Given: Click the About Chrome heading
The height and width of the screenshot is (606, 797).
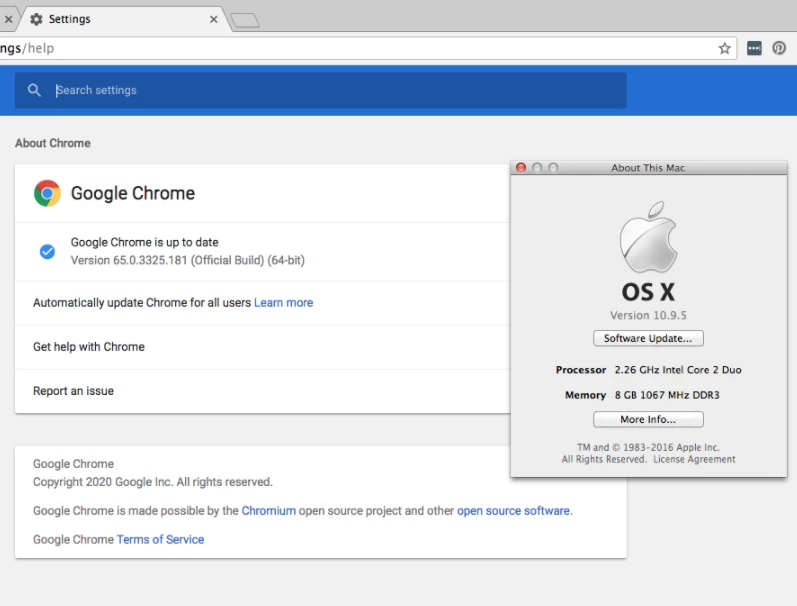Looking at the screenshot, I should (53, 143).
